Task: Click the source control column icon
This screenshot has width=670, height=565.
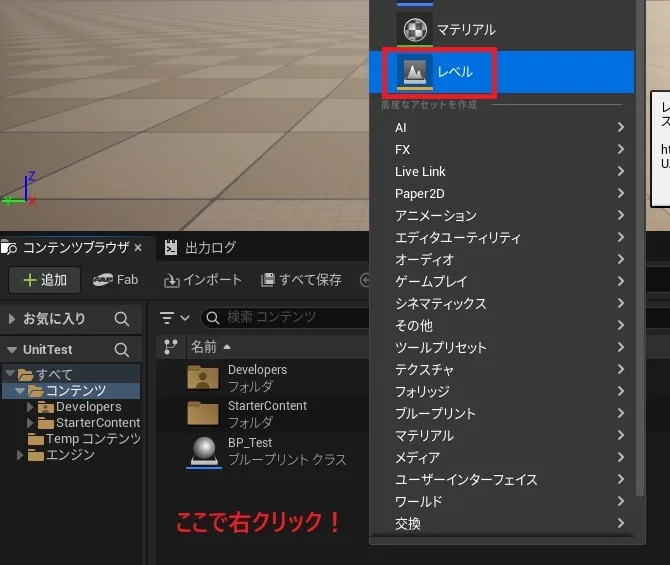Action: click(x=172, y=347)
